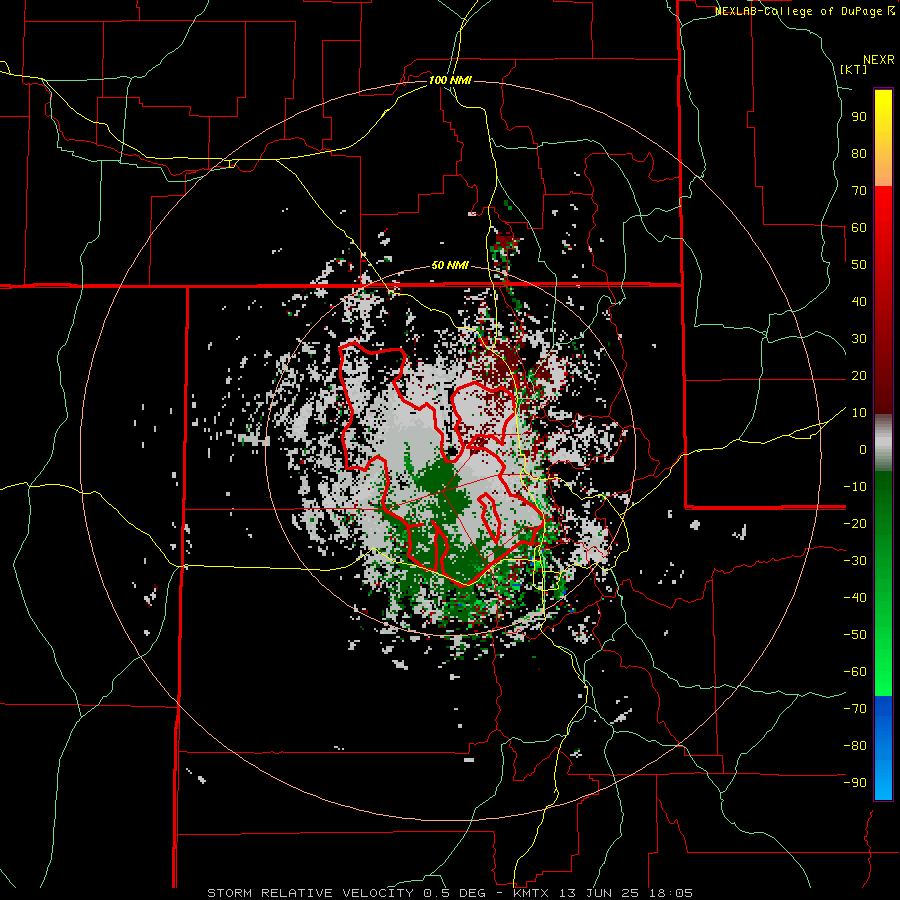Click the -60 value on the velocity scale
The height and width of the screenshot is (900, 900).
click(855, 672)
